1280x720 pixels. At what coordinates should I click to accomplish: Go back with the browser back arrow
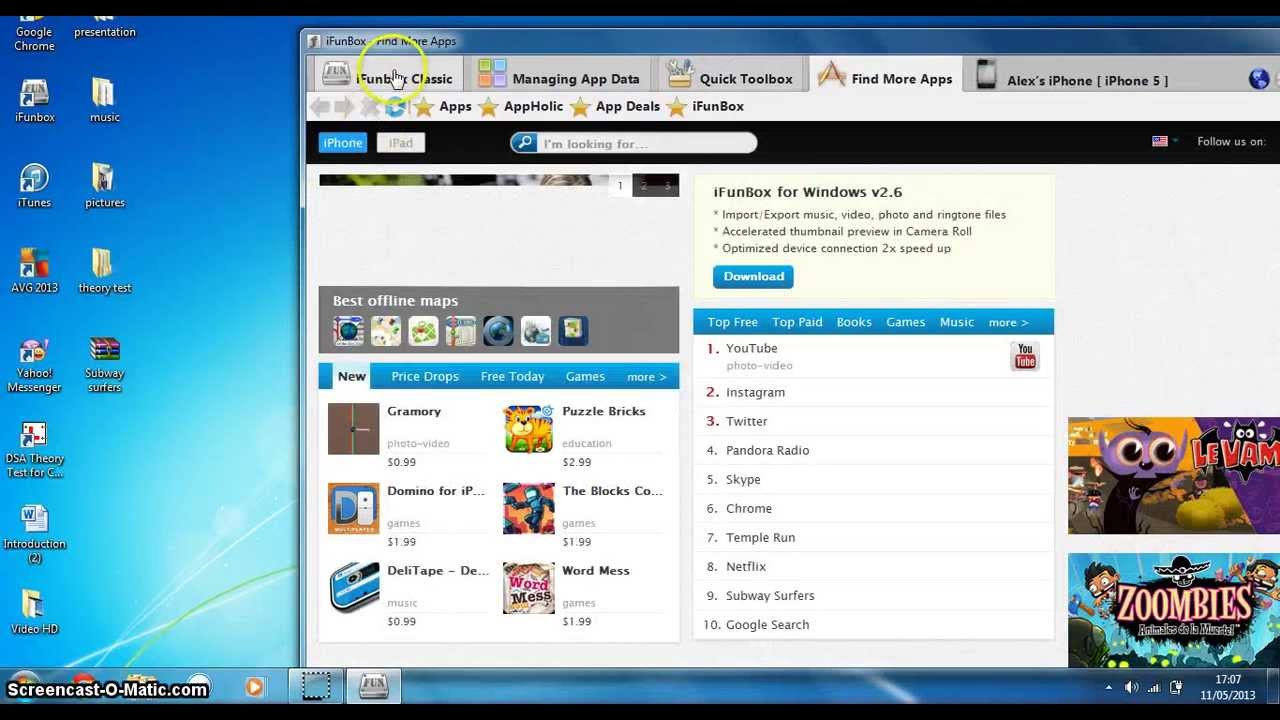(x=320, y=106)
